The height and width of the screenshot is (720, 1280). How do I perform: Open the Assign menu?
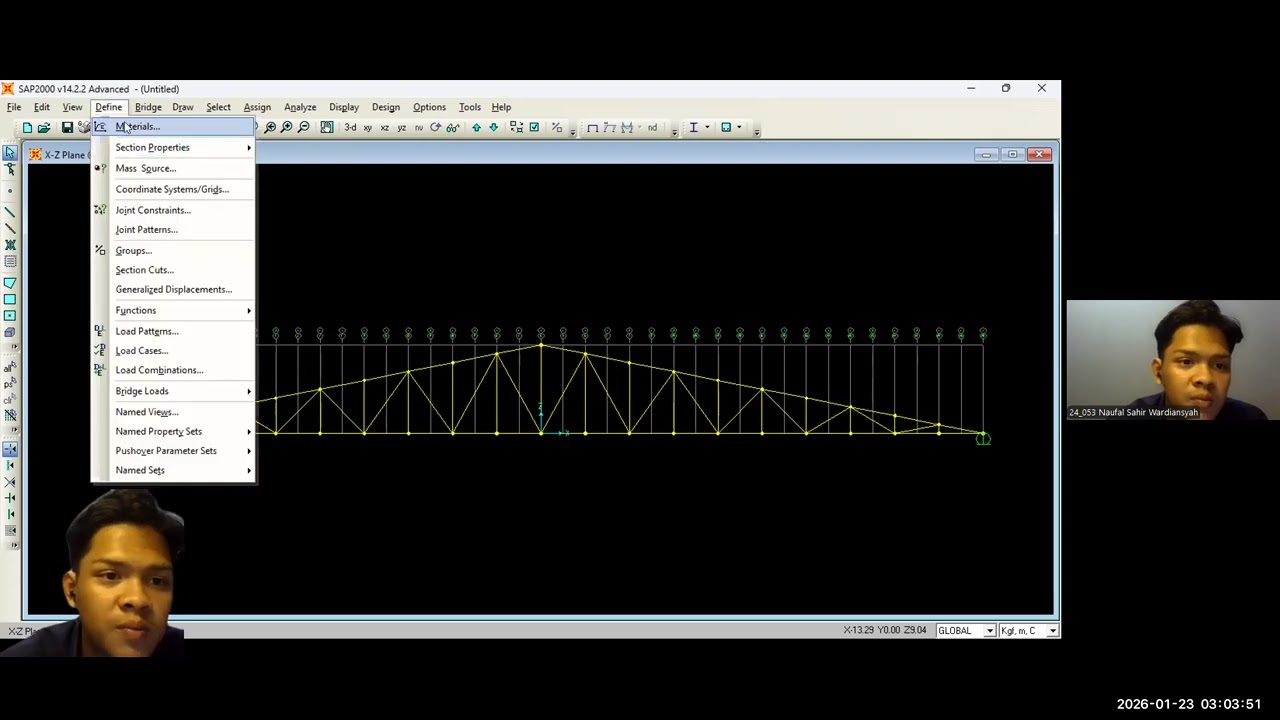(x=257, y=107)
